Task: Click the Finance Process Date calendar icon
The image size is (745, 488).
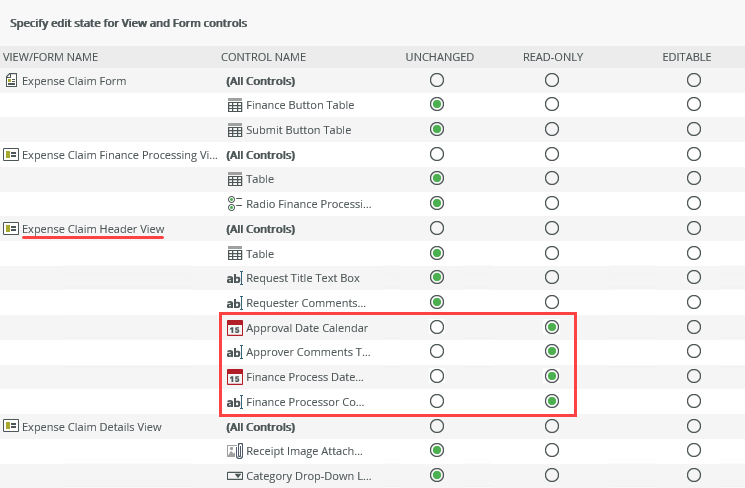Action: [235, 377]
